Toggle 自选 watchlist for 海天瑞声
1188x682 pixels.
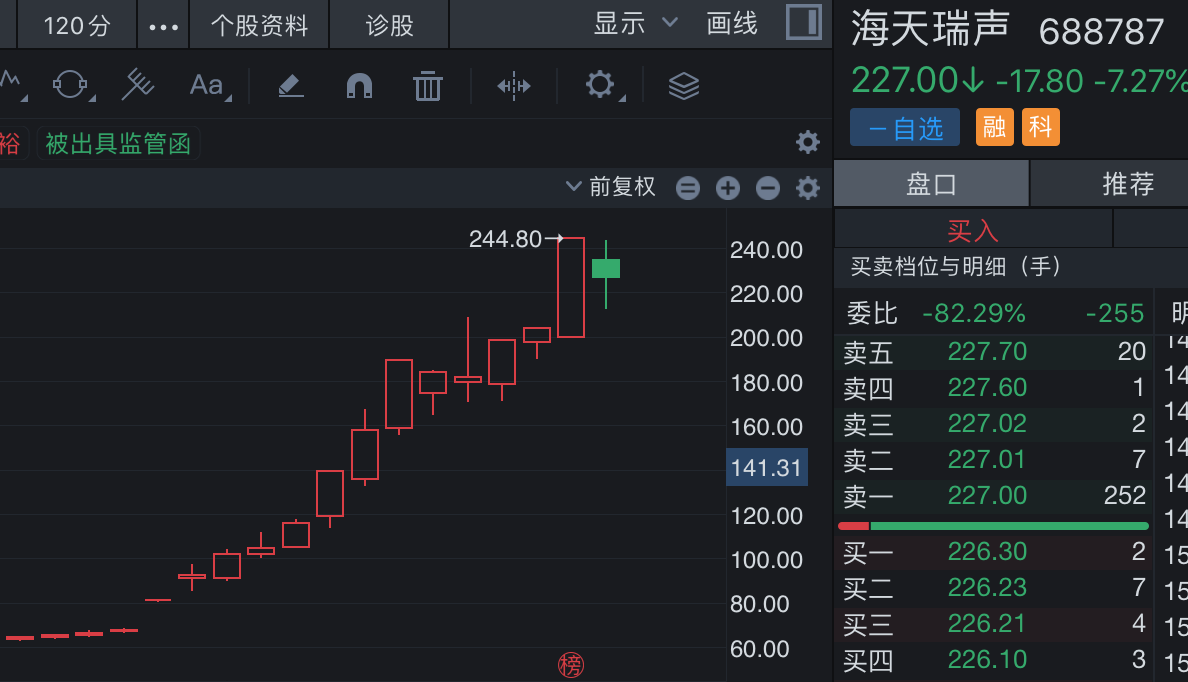click(905, 128)
